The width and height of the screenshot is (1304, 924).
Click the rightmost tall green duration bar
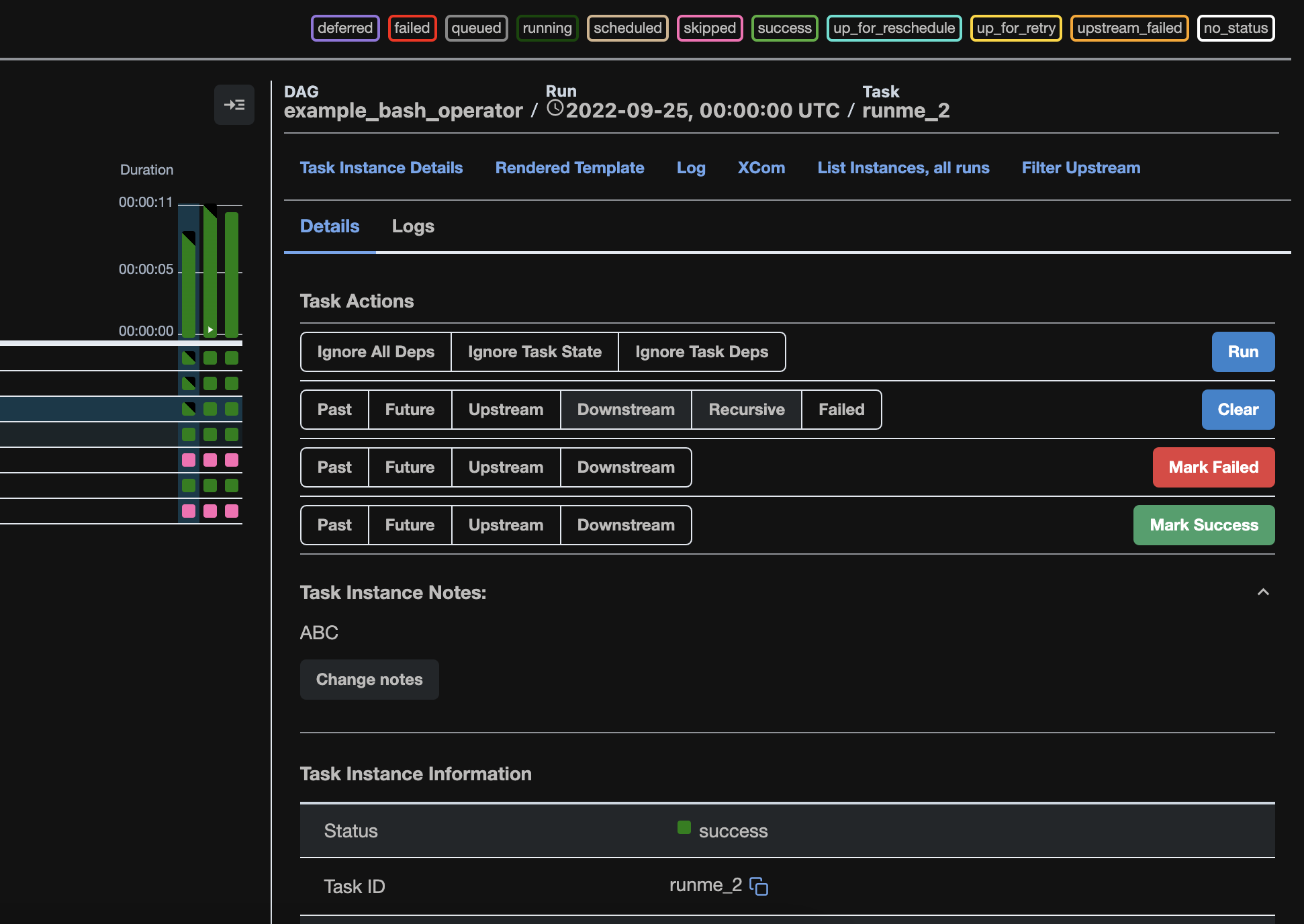click(x=232, y=274)
